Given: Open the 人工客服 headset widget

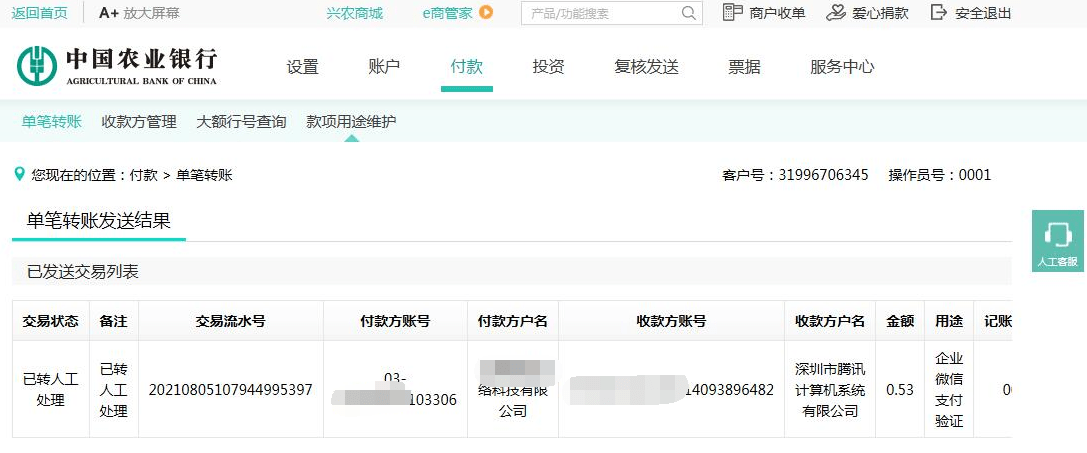Looking at the screenshot, I should point(1058,241).
